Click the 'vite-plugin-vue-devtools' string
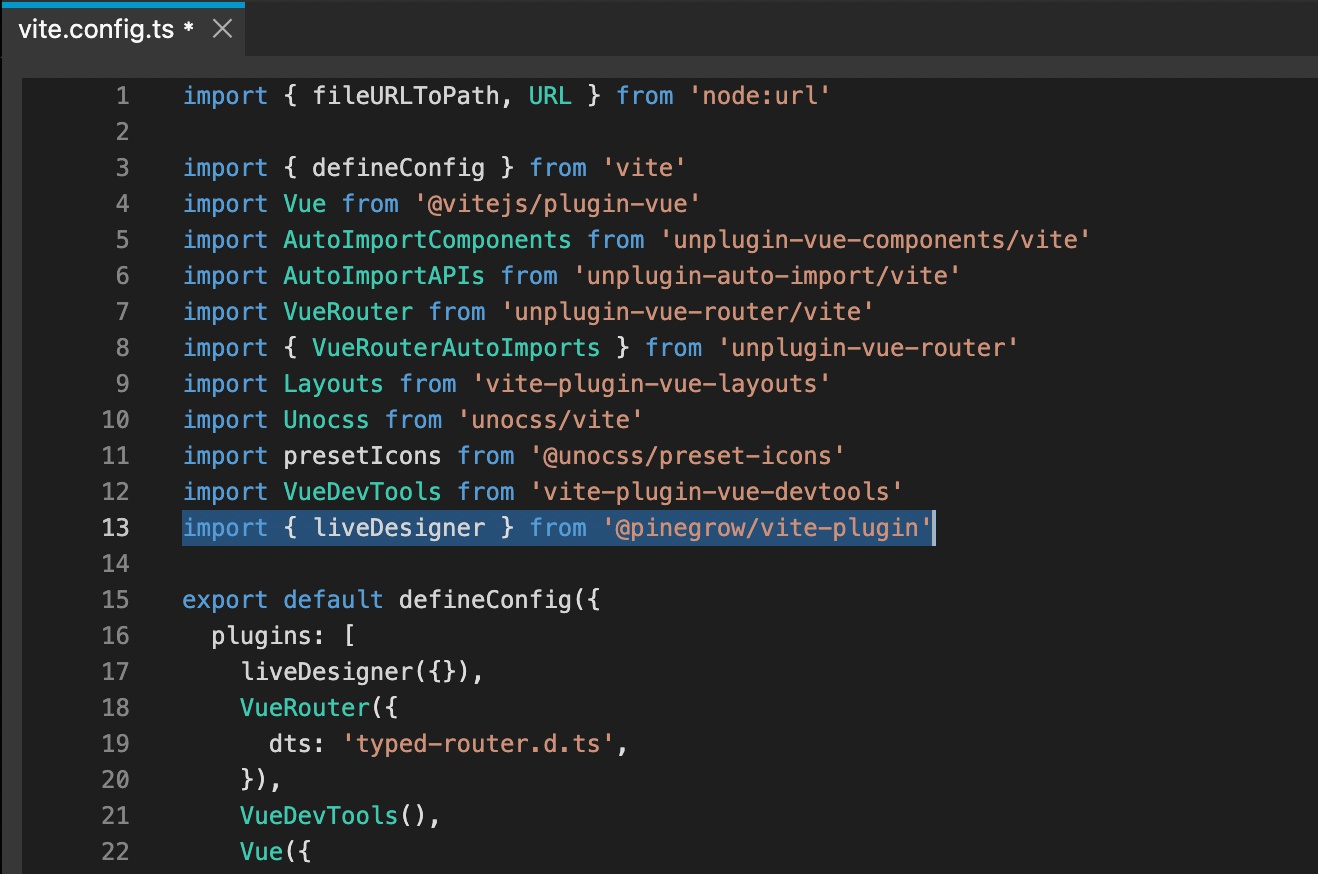 [x=716, y=492]
